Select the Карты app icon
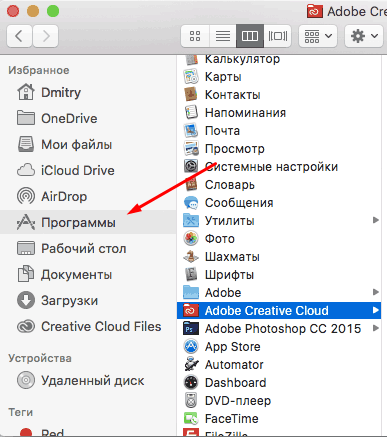This screenshot has height=438, width=387. tap(191, 77)
